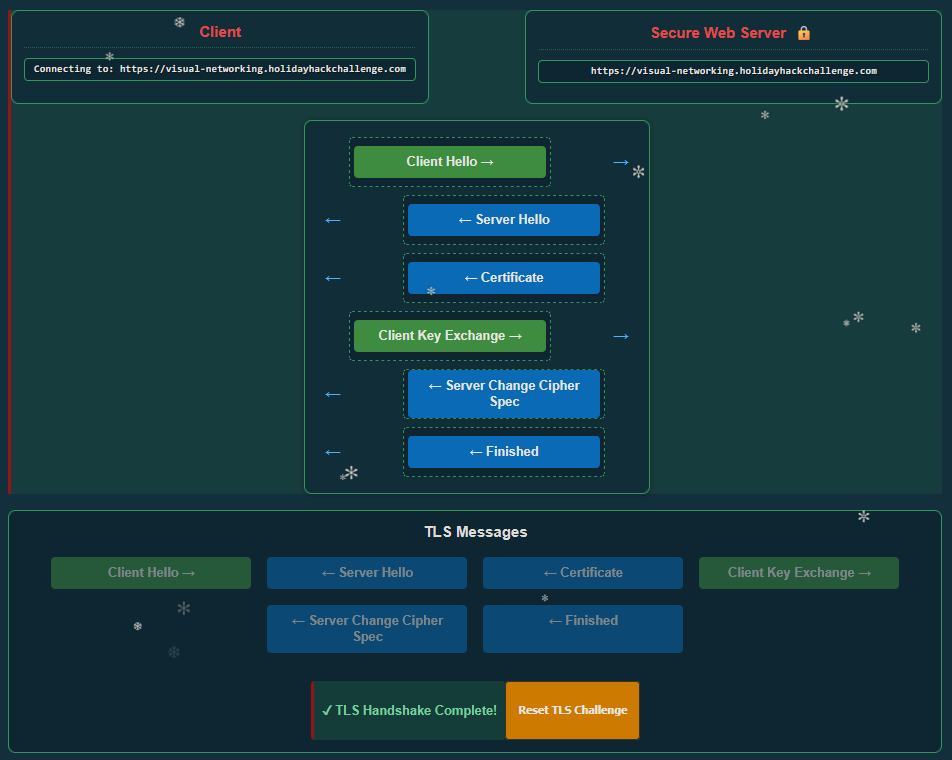Click the left arrow beside placed Finished block

pyautogui.click(x=333, y=452)
